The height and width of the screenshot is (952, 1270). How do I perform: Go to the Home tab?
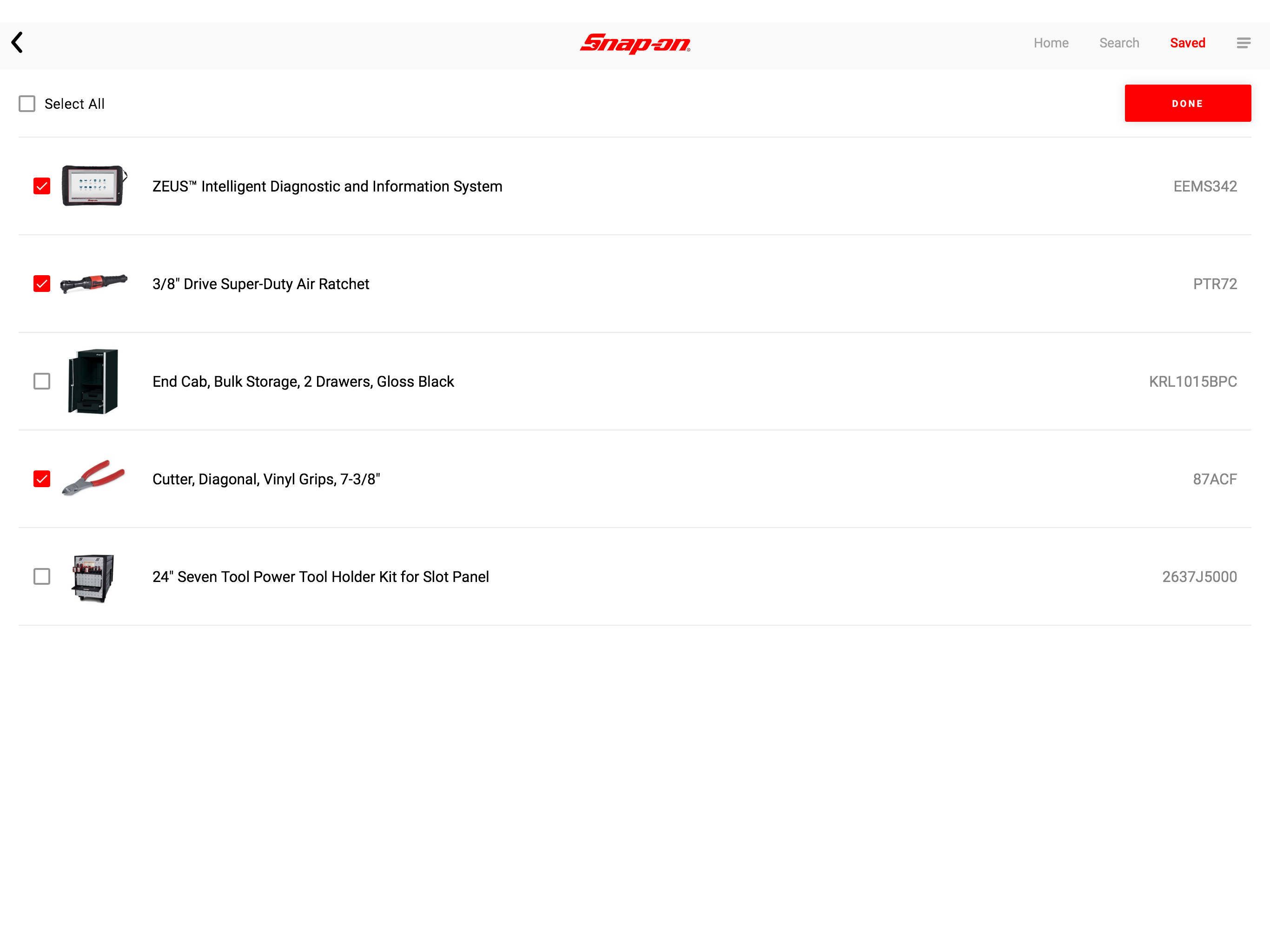point(1051,43)
